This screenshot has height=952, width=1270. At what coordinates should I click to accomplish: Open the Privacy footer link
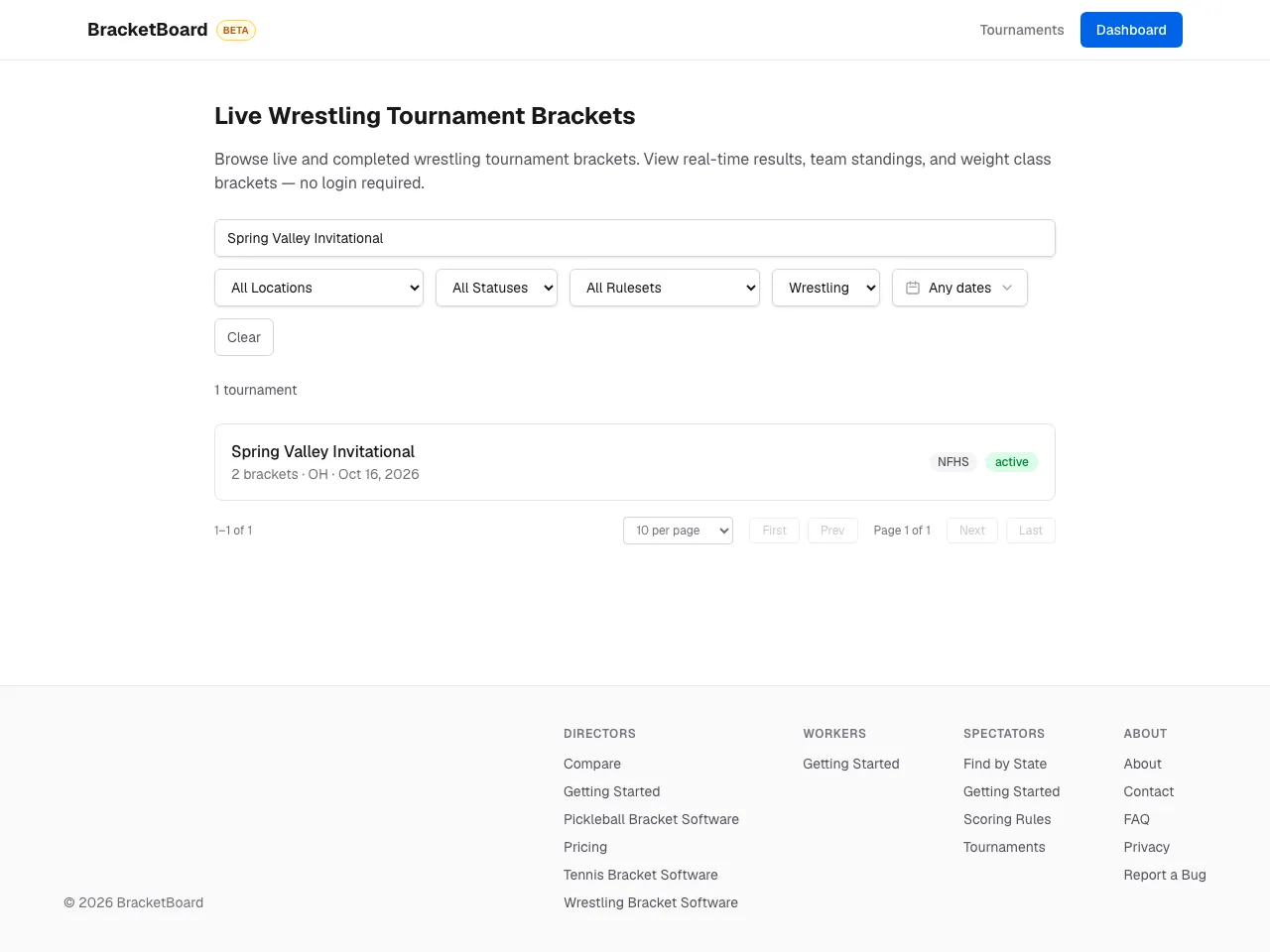pos(1147,847)
